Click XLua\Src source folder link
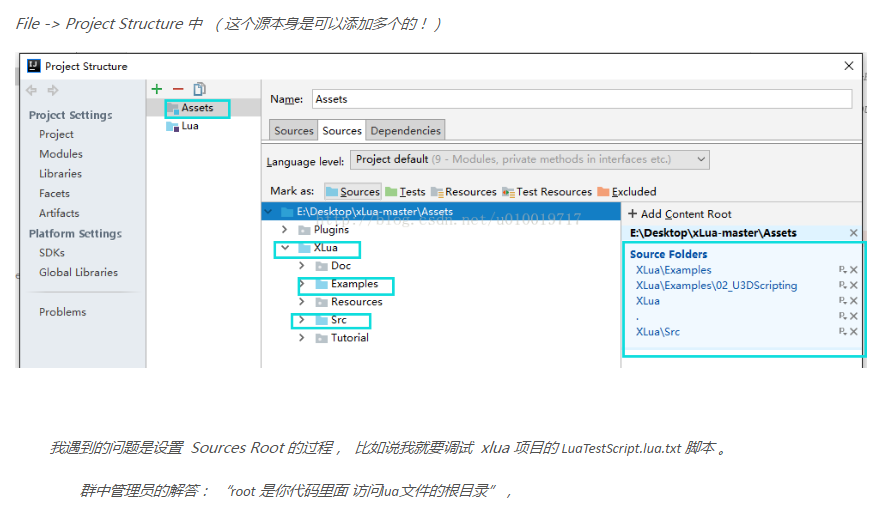 (658, 331)
